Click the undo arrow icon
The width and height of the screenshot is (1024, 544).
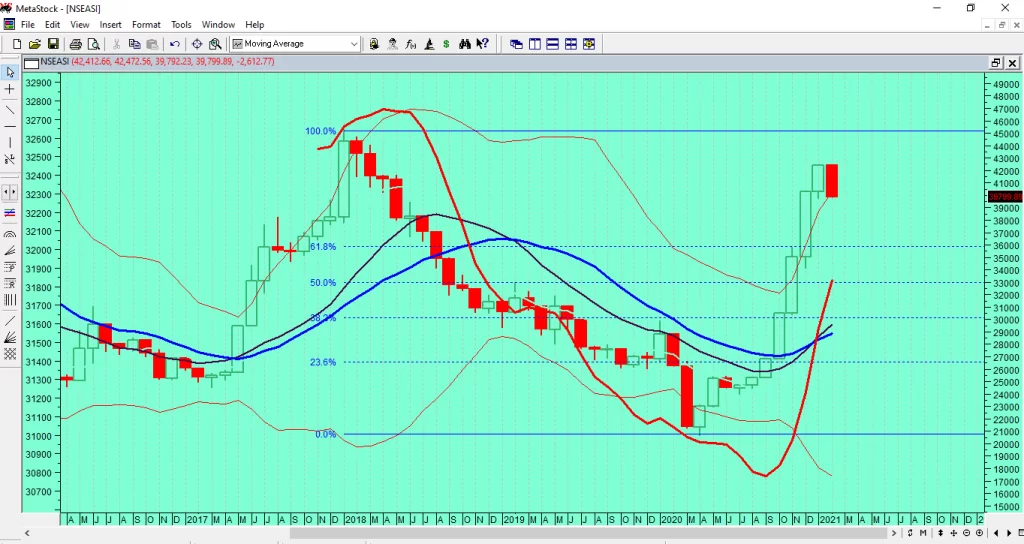pyautogui.click(x=175, y=44)
